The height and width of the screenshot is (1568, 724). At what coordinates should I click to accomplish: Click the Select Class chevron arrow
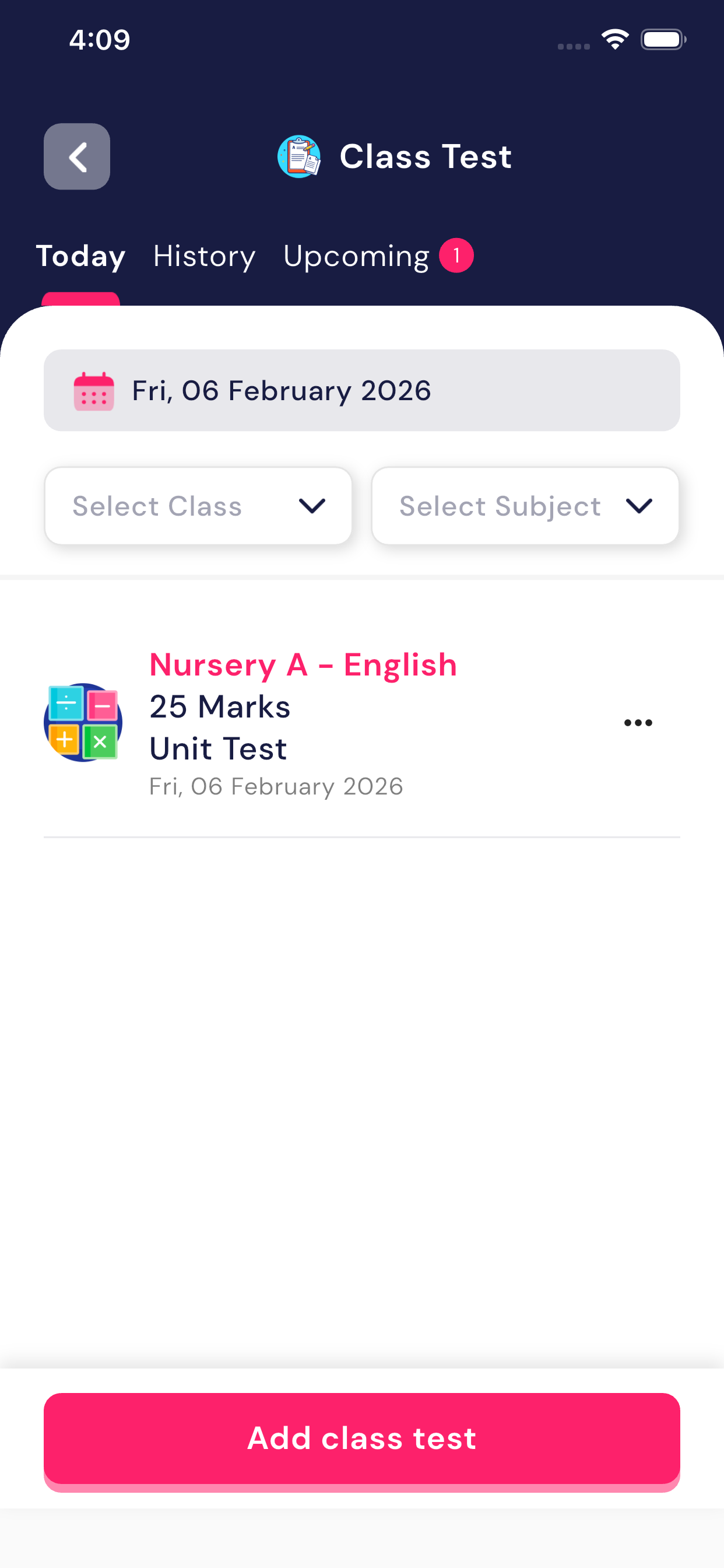click(312, 506)
